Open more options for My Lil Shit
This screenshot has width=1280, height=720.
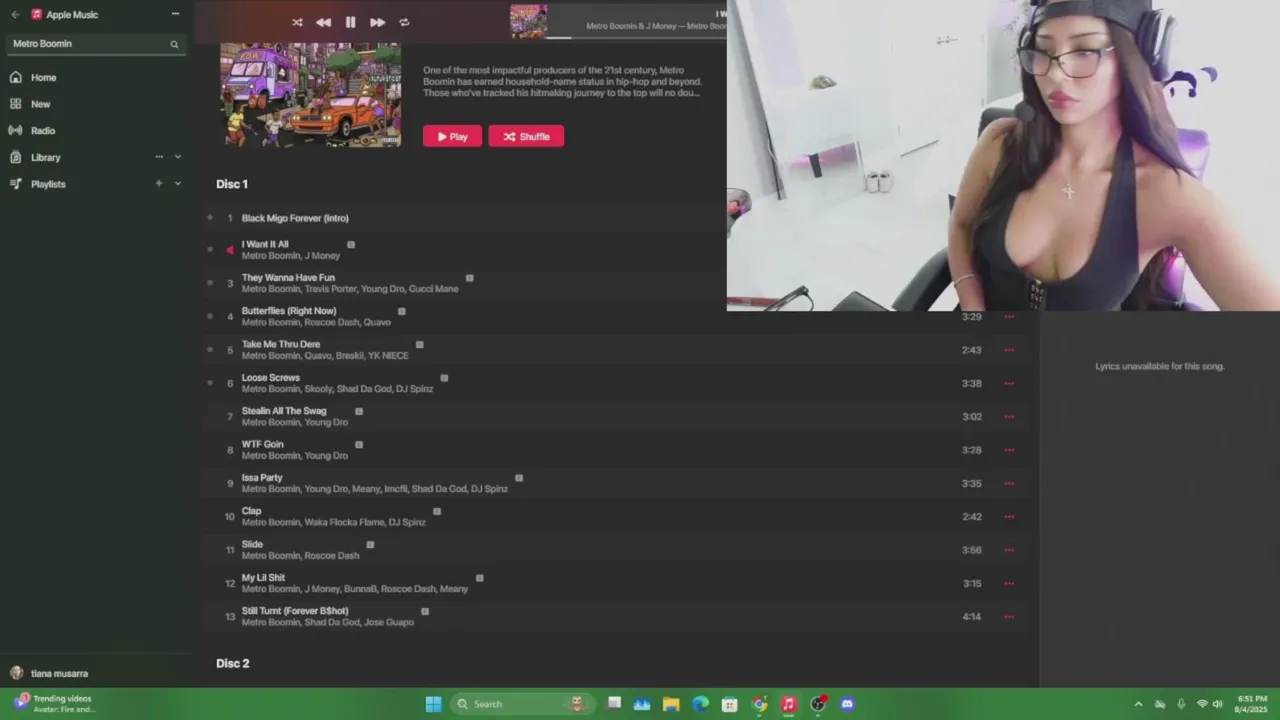pyautogui.click(x=1009, y=584)
